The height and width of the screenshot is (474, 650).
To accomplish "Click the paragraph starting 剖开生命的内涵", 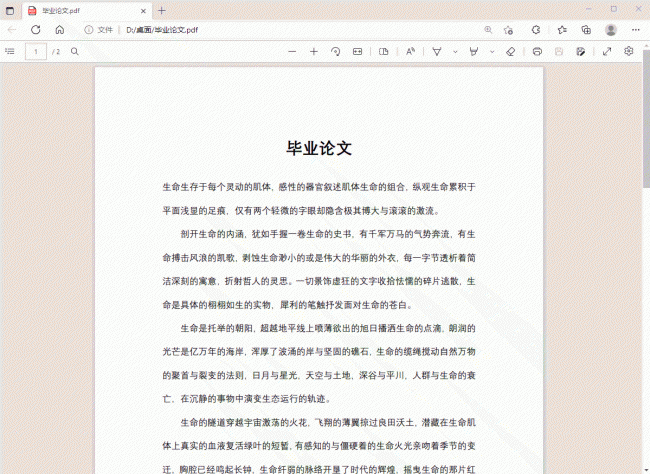I will [319, 270].
